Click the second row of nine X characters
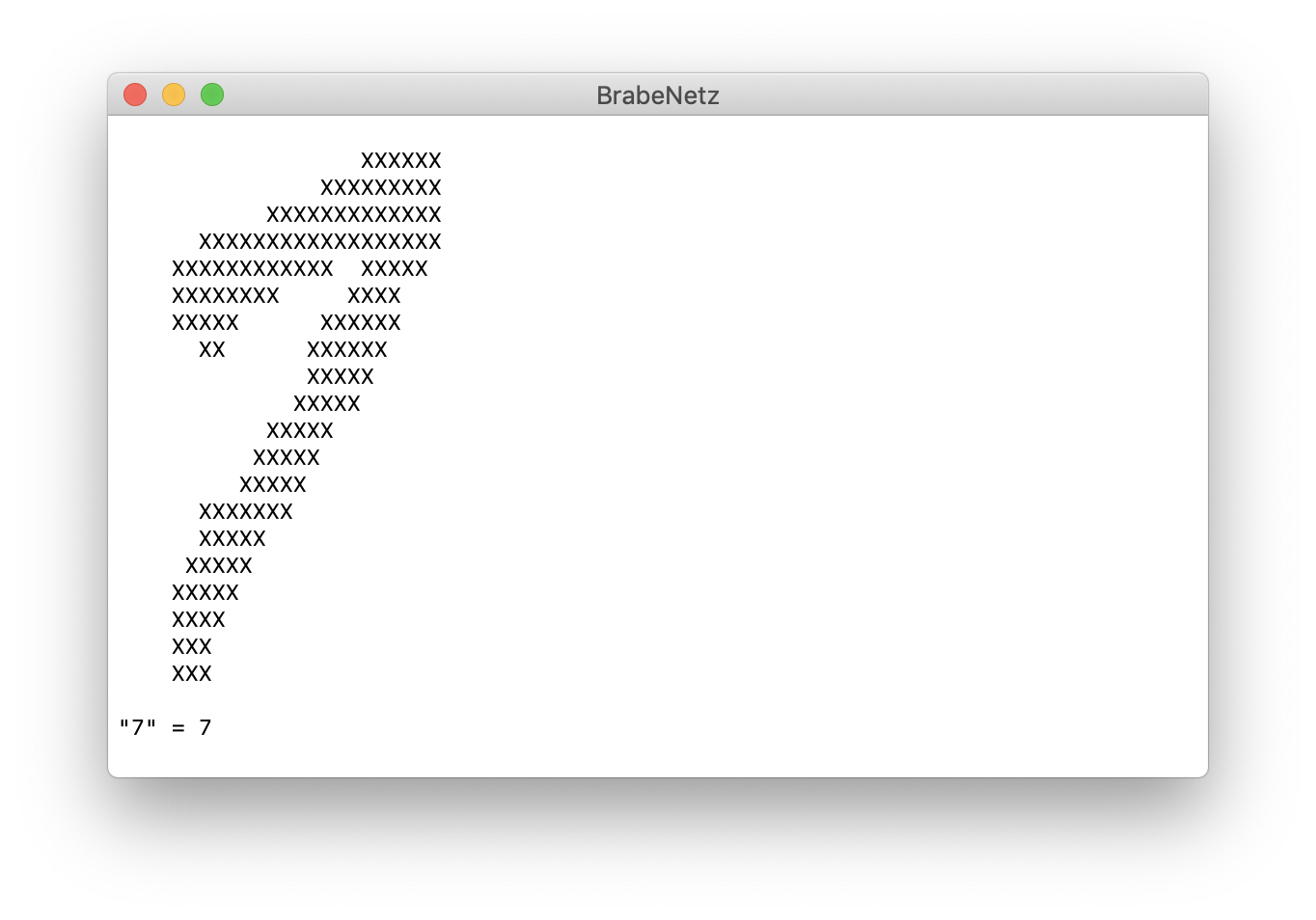This screenshot has height=920, width=1316. click(381, 187)
